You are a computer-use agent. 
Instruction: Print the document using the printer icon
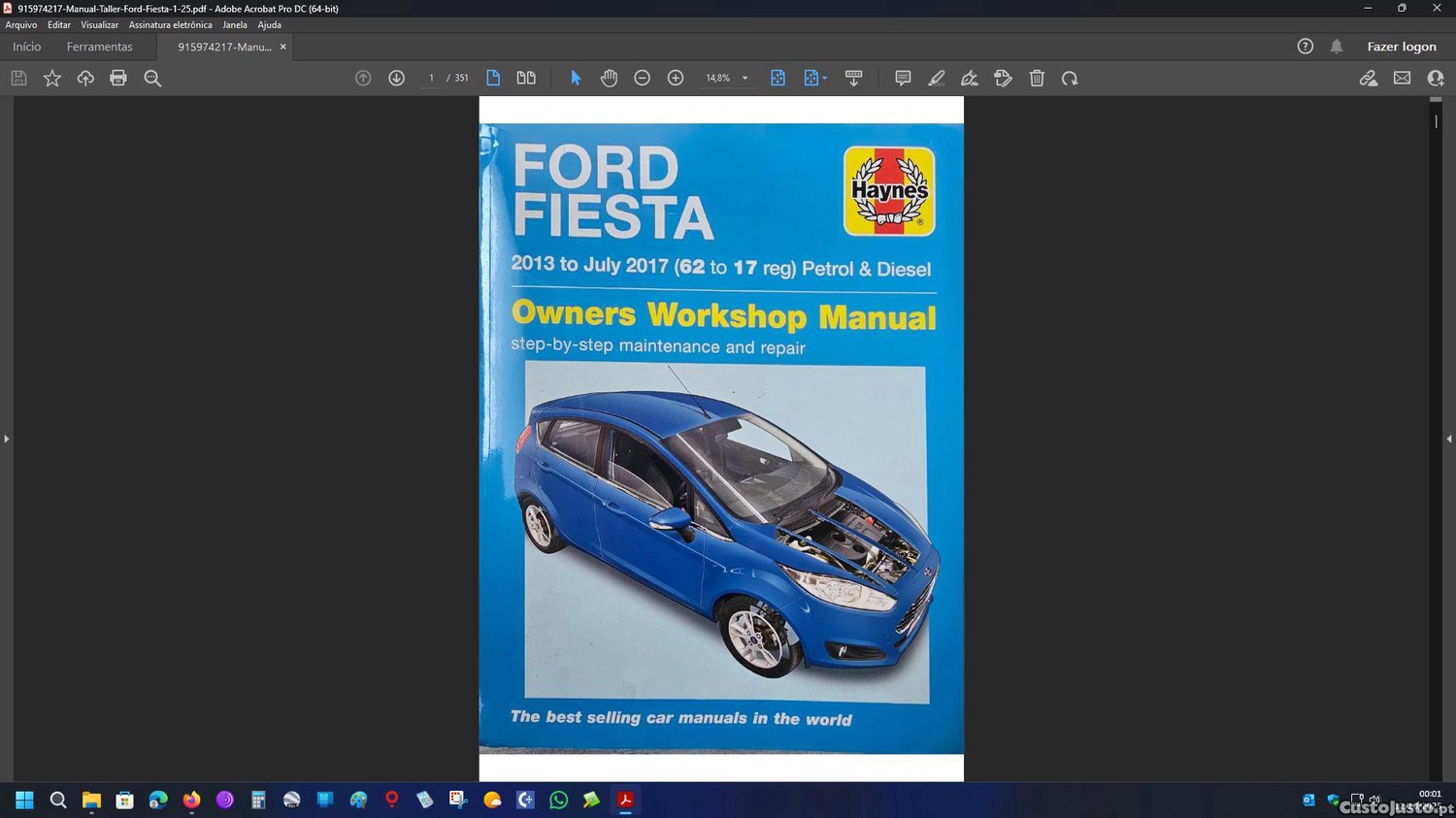point(118,79)
